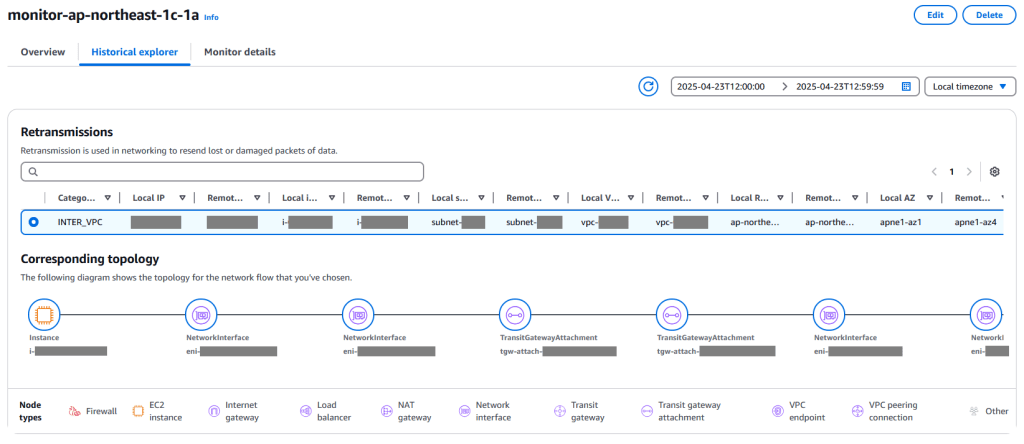Image resolution: width=1024 pixels, height=444 pixels.
Task: Select the second TransitGatewayAttachment topology node
Action: (670, 314)
